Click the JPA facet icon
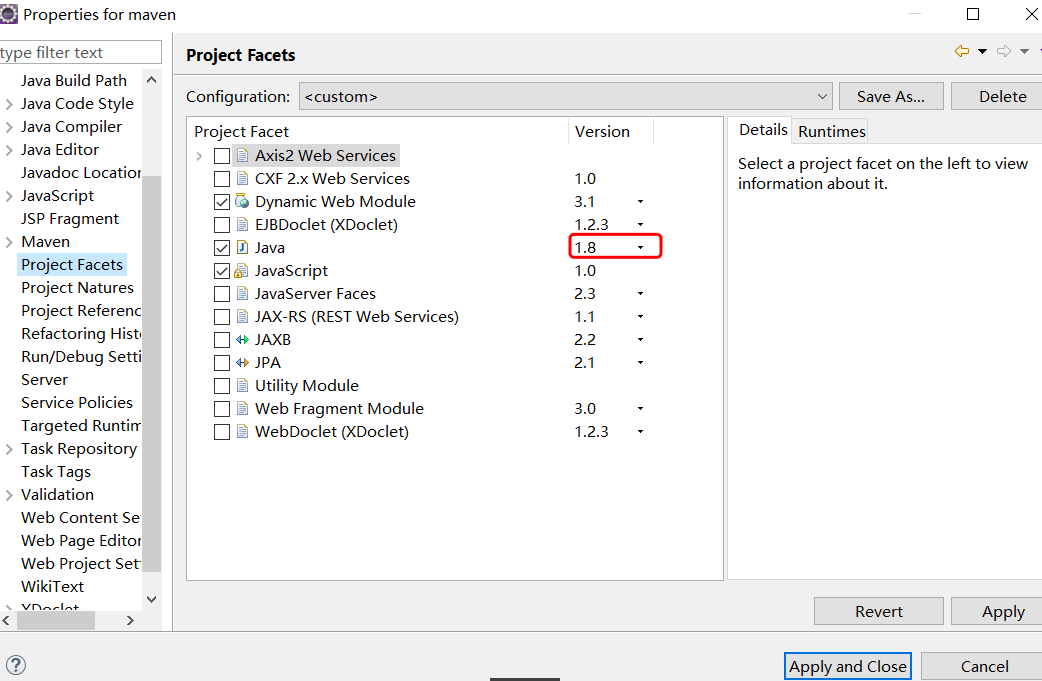This screenshot has width=1042, height=681. [242, 363]
